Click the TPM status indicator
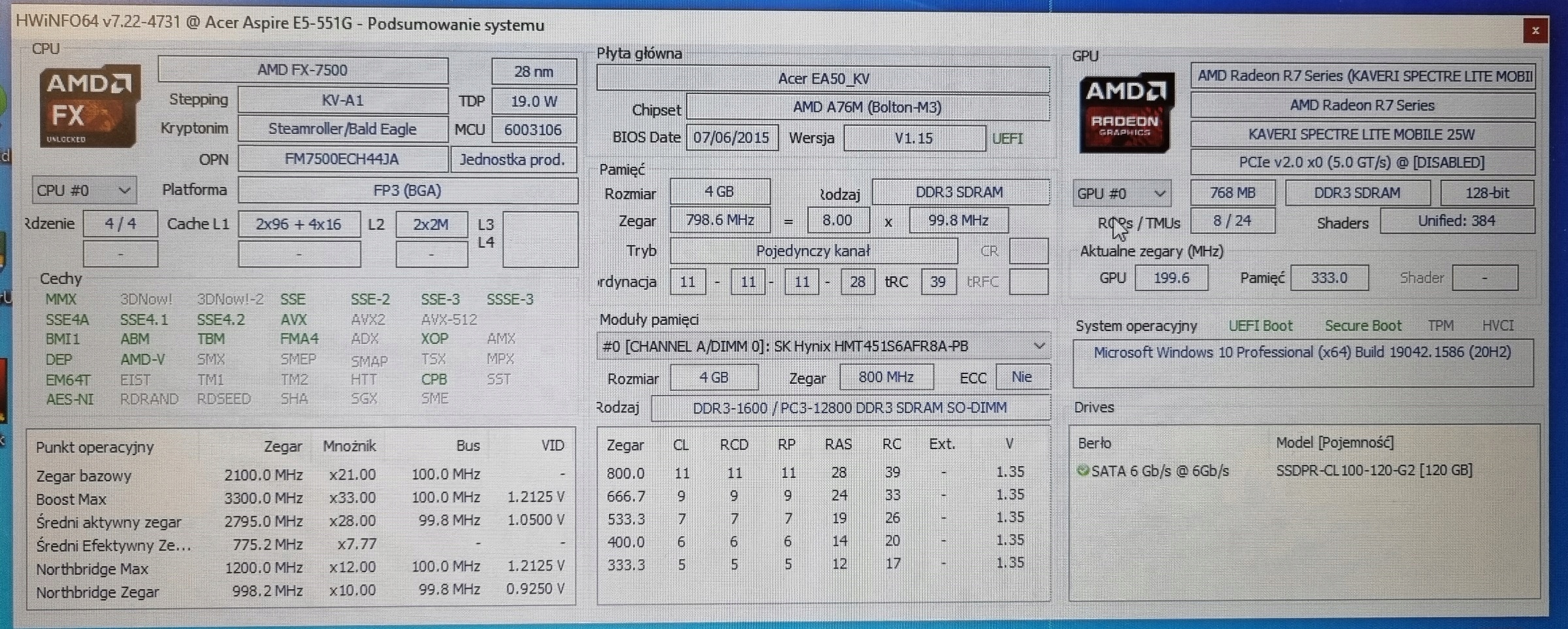 click(1440, 326)
